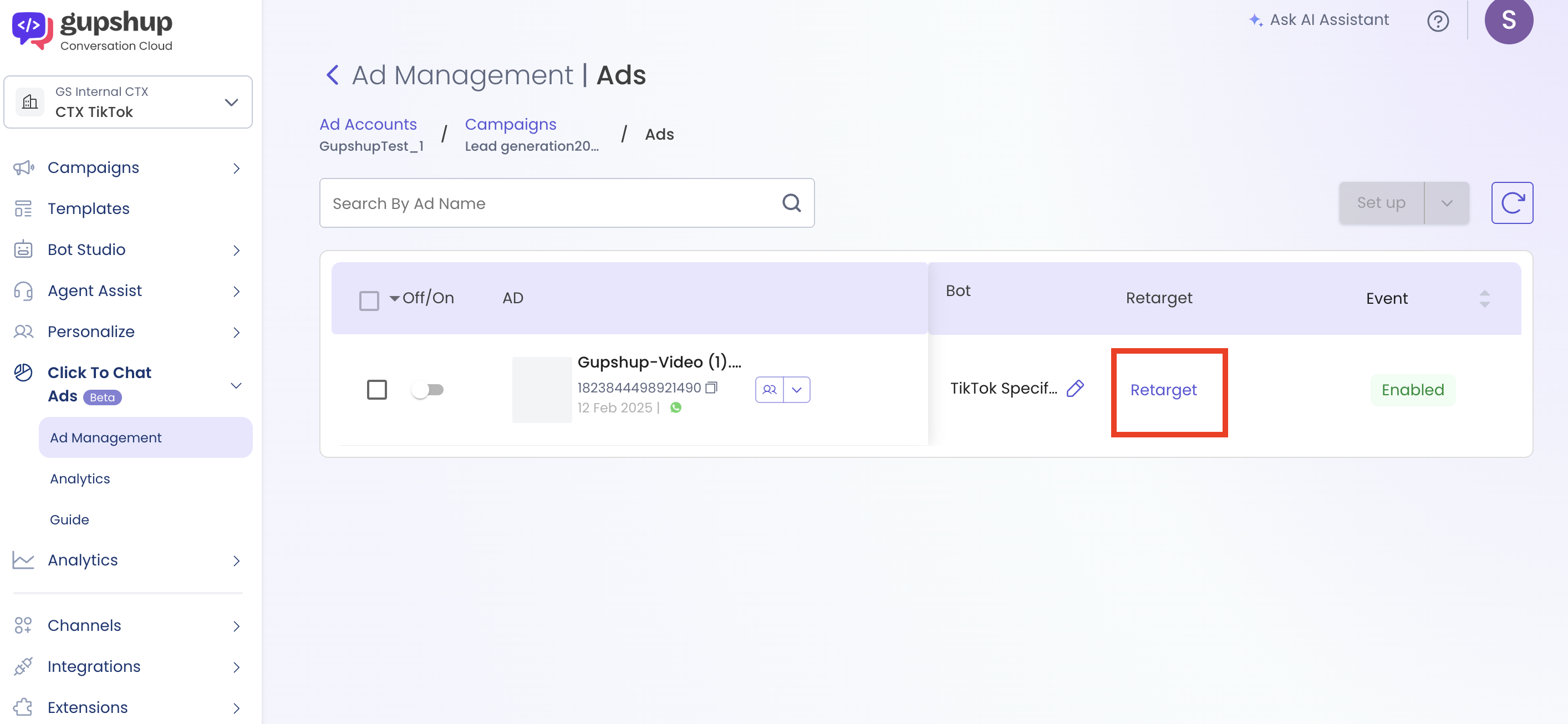Check the Gupshup-Video ad row checkbox
The image size is (1568, 724).
[x=377, y=389]
